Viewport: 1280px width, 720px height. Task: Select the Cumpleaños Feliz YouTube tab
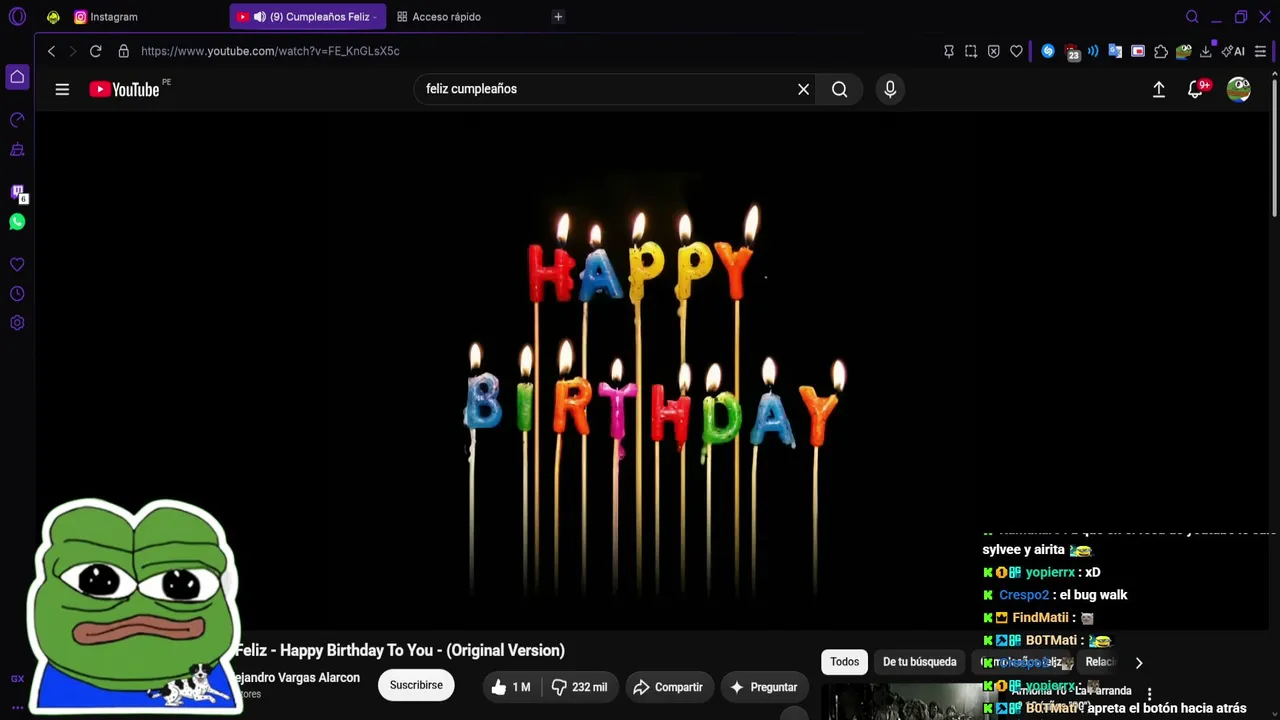click(x=308, y=17)
